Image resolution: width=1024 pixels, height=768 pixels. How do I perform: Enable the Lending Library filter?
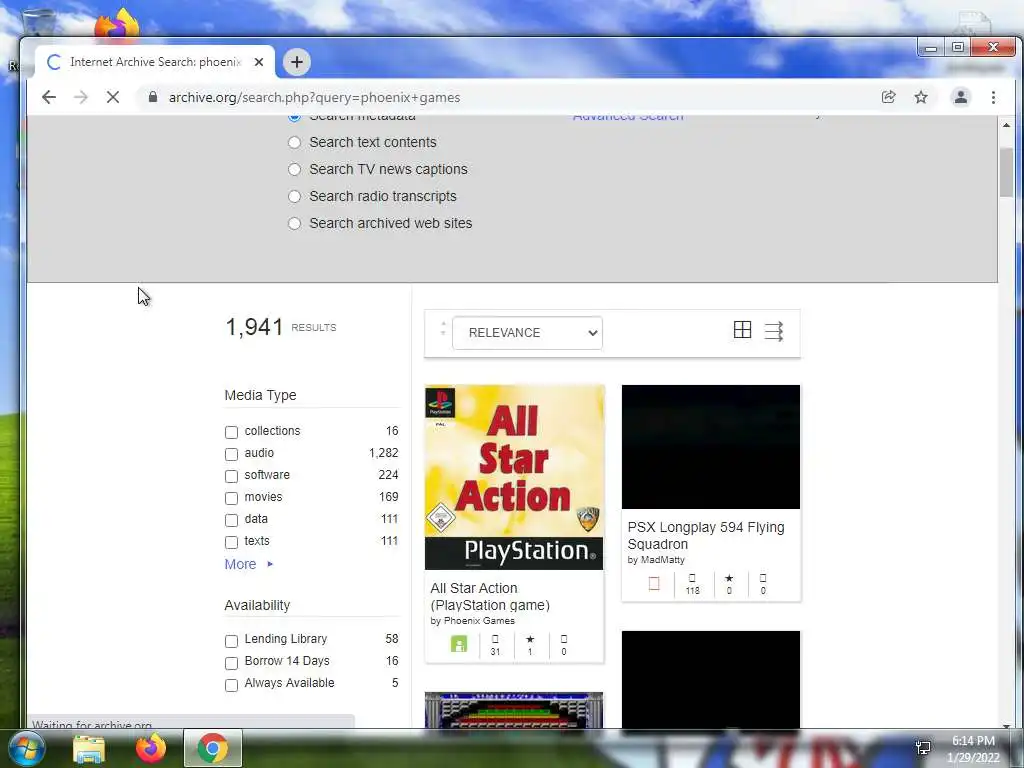[231, 641]
